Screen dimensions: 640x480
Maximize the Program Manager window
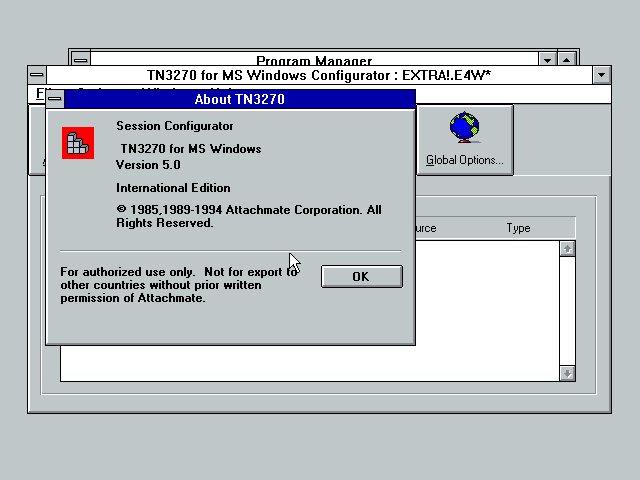(567, 60)
